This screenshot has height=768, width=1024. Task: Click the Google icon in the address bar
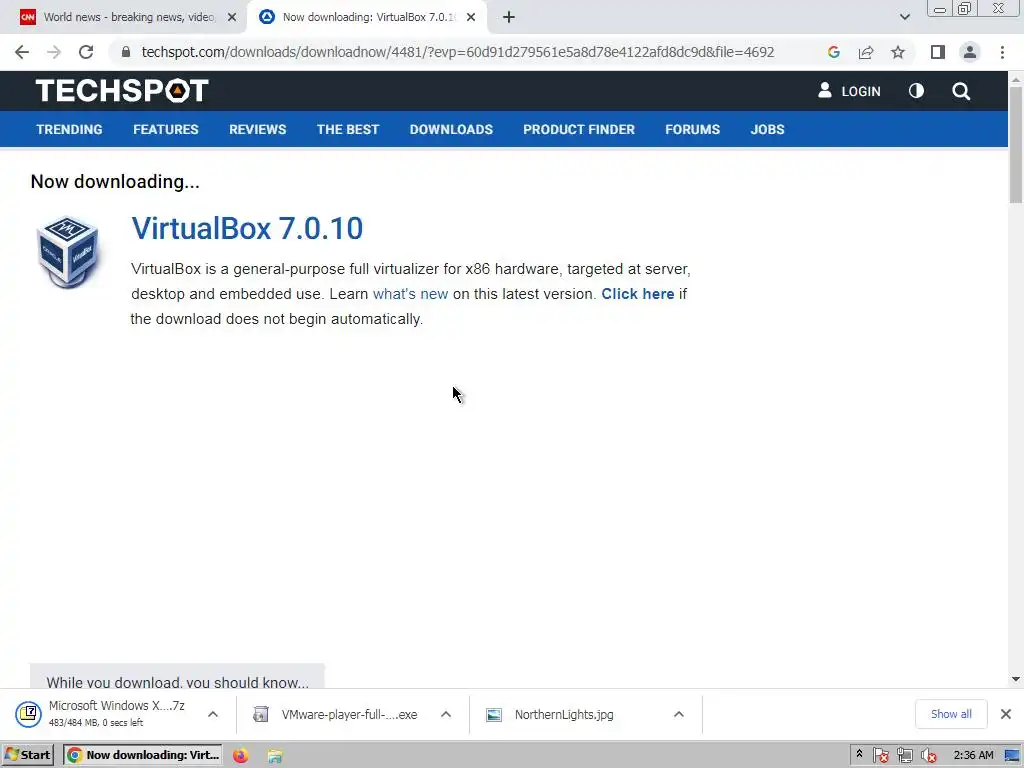(833, 52)
